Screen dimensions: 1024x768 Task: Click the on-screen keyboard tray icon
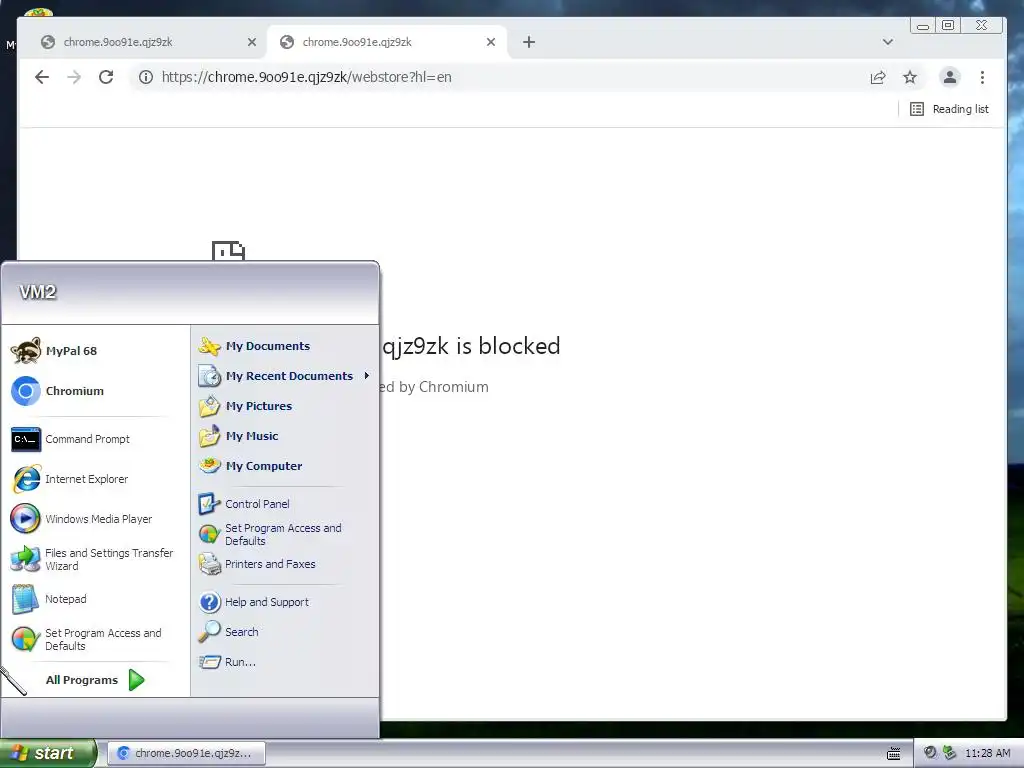[x=893, y=754]
